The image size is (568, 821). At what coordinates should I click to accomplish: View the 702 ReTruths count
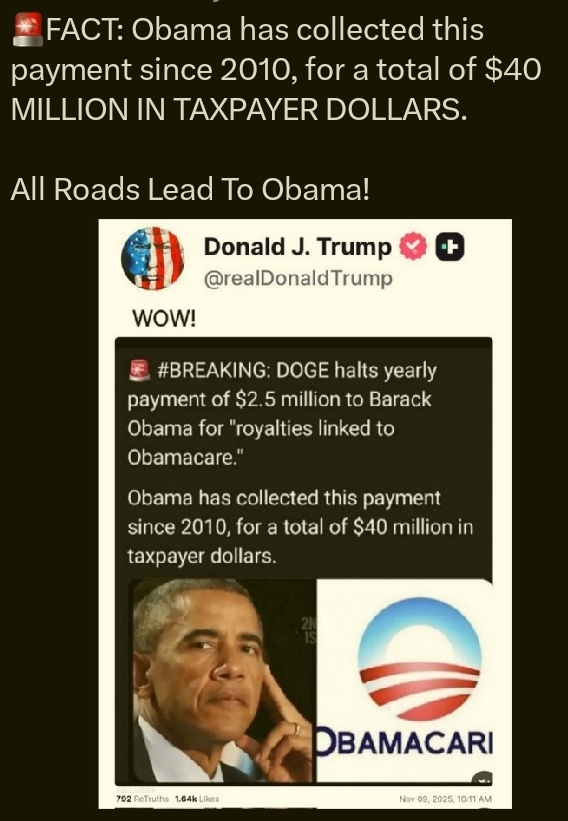142,798
